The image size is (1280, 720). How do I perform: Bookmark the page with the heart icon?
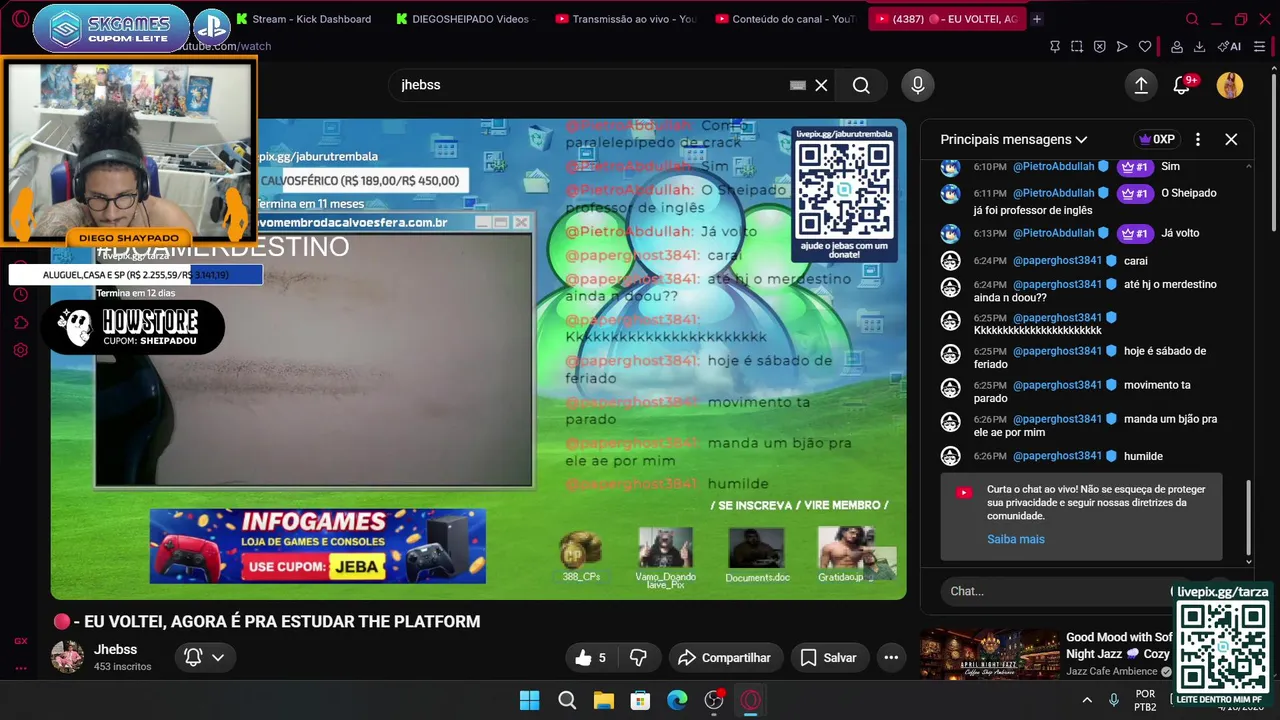1145,46
